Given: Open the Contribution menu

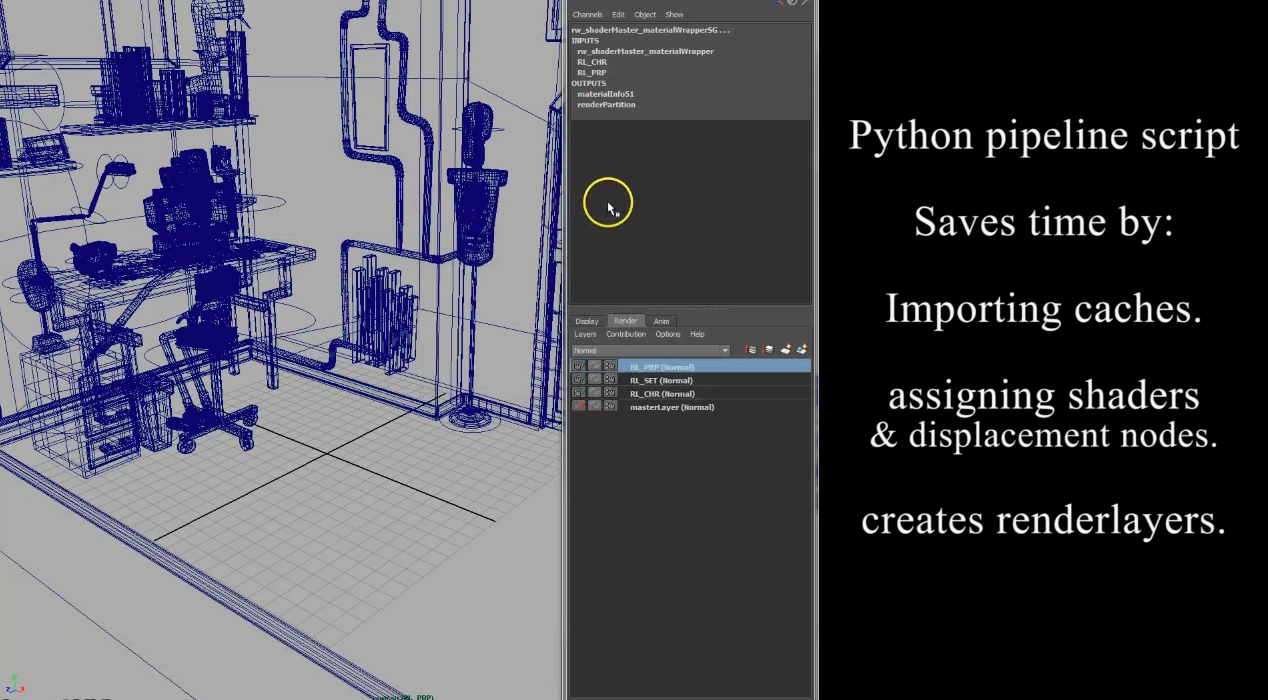Looking at the screenshot, I should [x=626, y=334].
